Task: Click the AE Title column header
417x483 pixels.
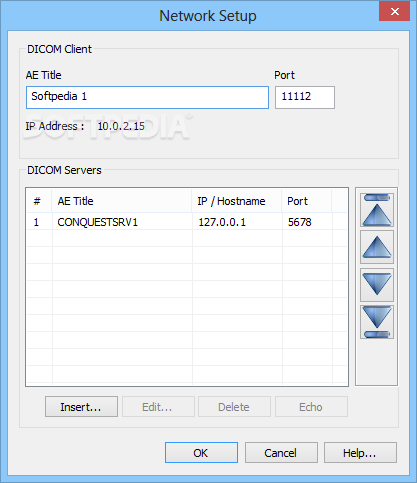Action: tap(122, 201)
